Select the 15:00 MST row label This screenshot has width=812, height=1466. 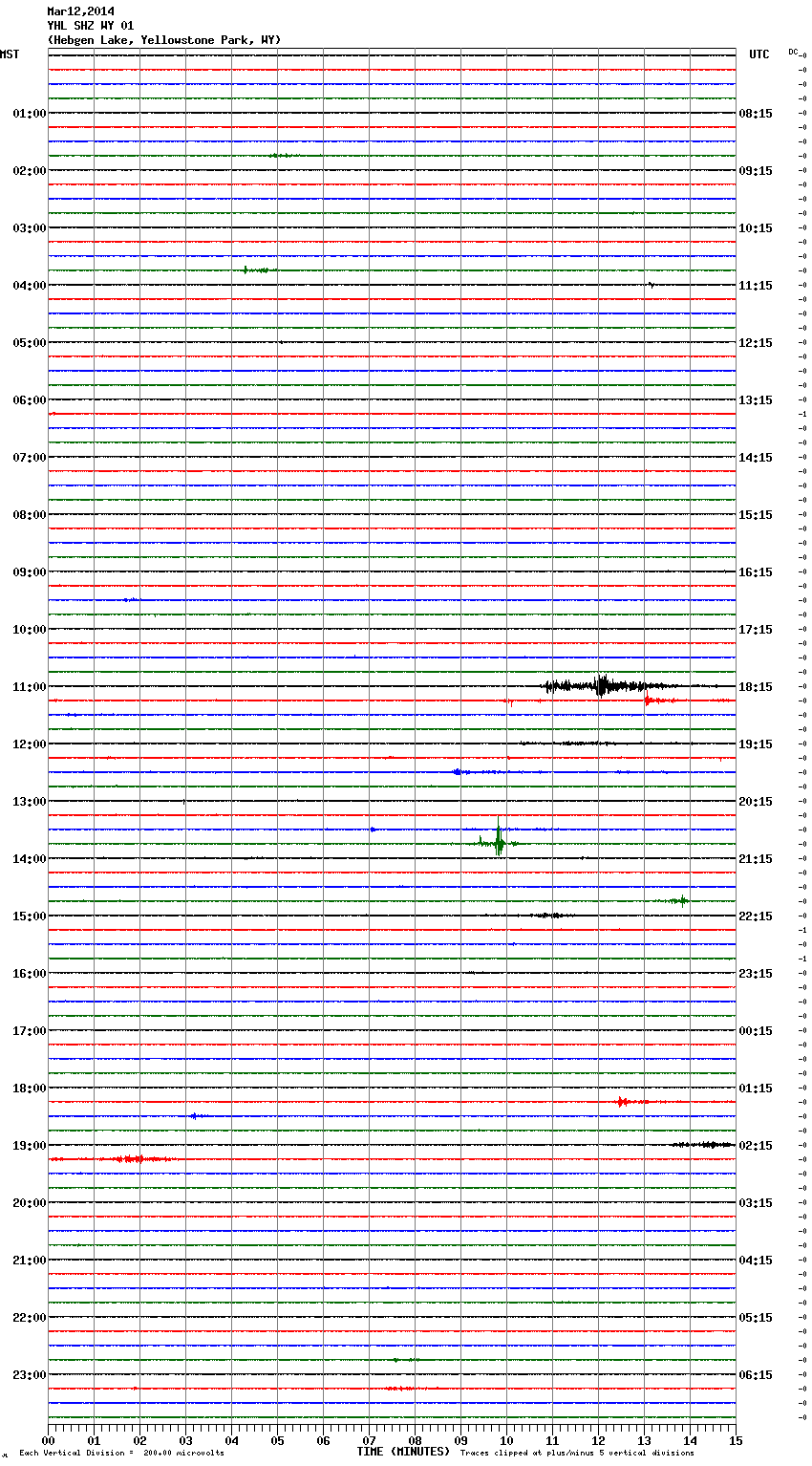(30, 916)
